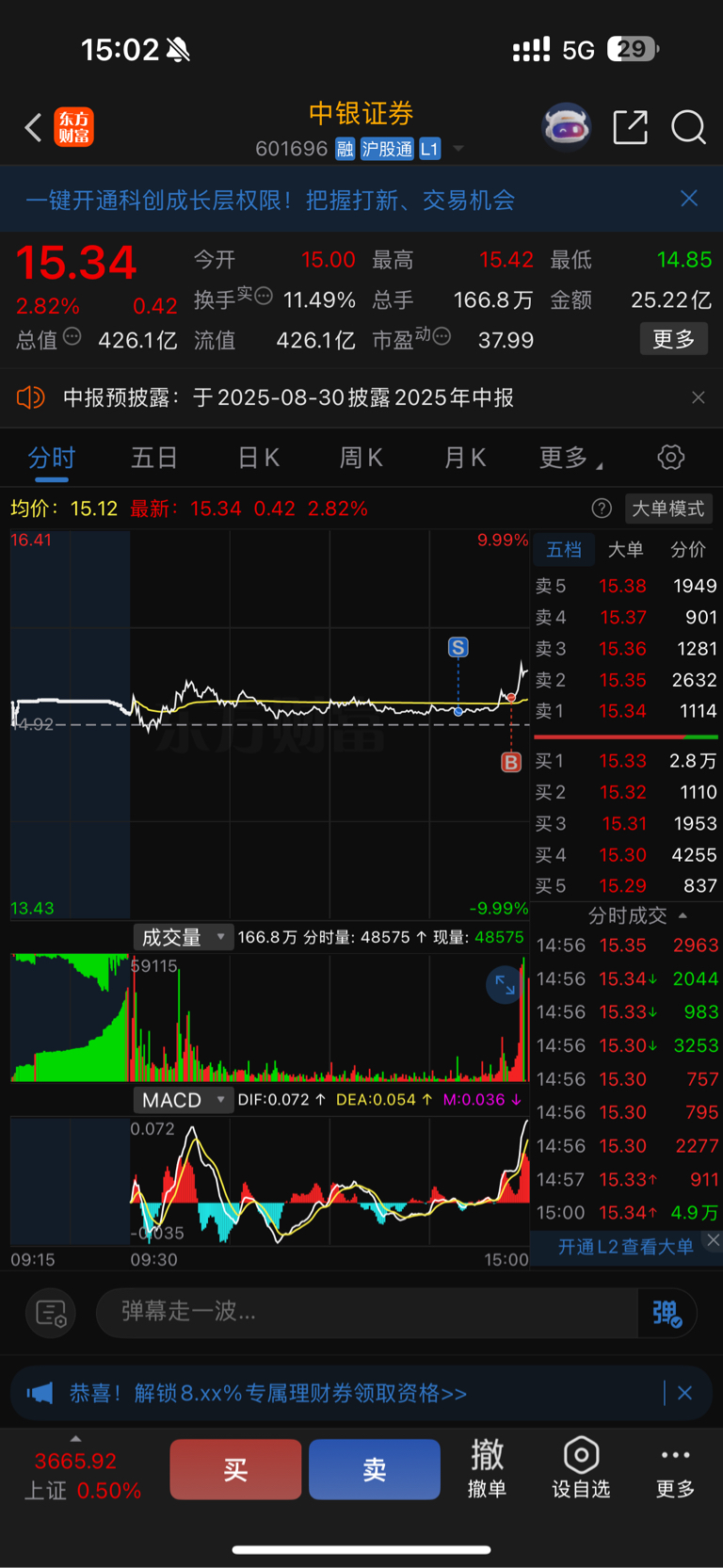Open the robot assistant avatar

pyautogui.click(x=566, y=126)
